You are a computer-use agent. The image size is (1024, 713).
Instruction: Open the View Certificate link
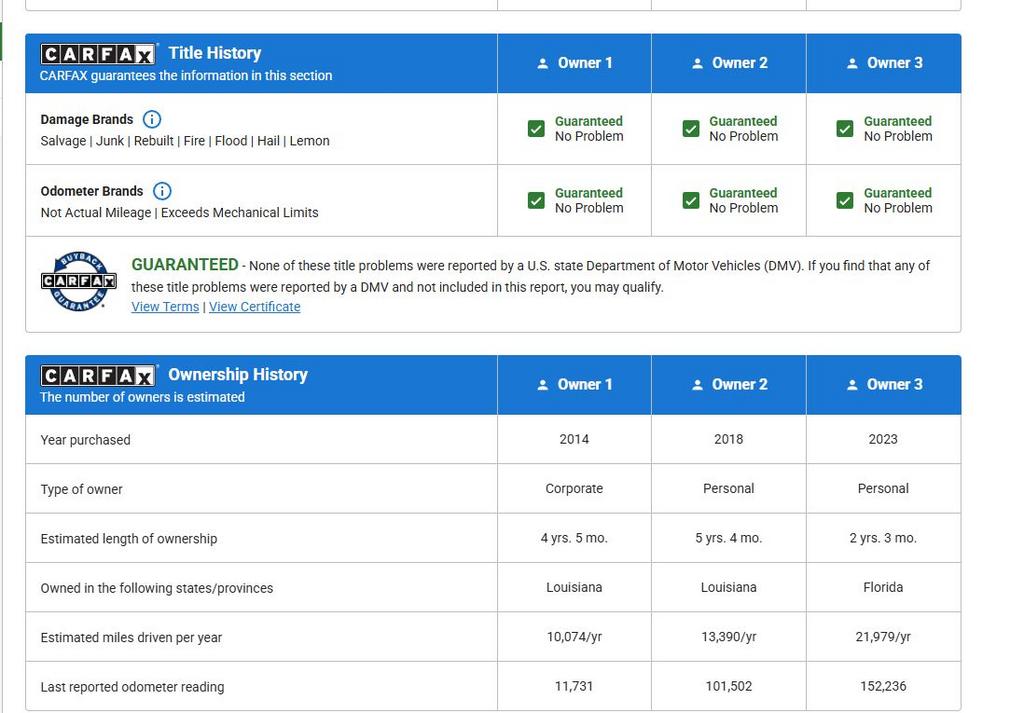click(x=254, y=307)
